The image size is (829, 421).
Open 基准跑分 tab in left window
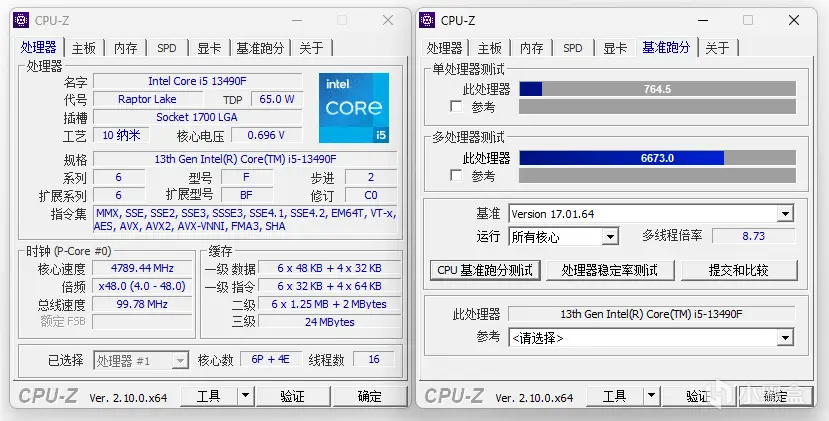pyautogui.click(x=260, y=48)
